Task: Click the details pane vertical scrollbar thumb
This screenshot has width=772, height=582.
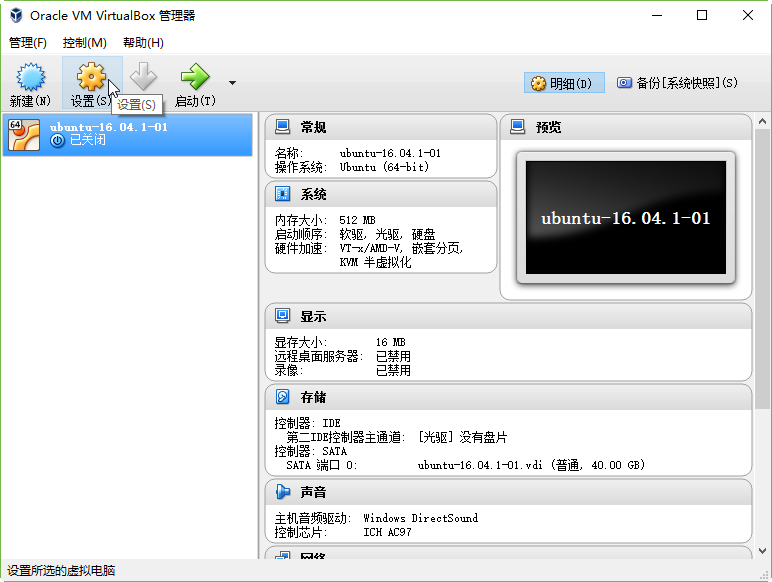Action: pyautogui.click(x=762, y=268)
